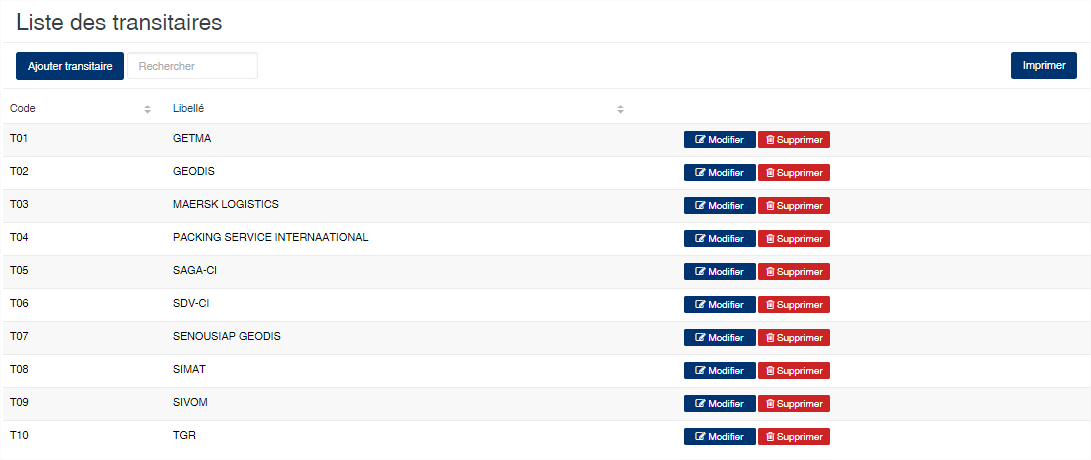Click Supprimer trash icon for PACKING SERVICE INTERNAATIONAL
This screenshot has height=460, width=1091.
click(770, 239)
